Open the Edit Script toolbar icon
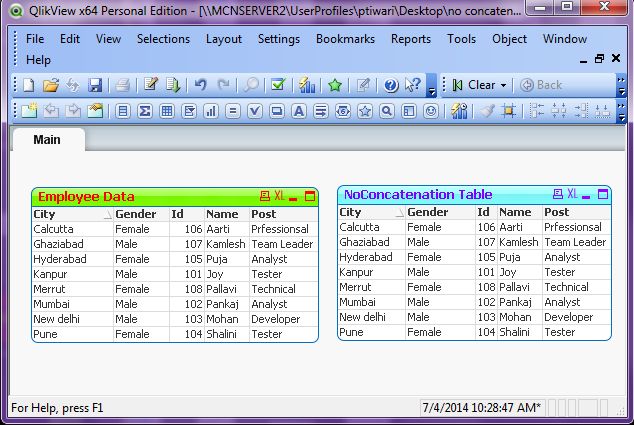This screenshot has height=425, width=634. tap(150, 85)
